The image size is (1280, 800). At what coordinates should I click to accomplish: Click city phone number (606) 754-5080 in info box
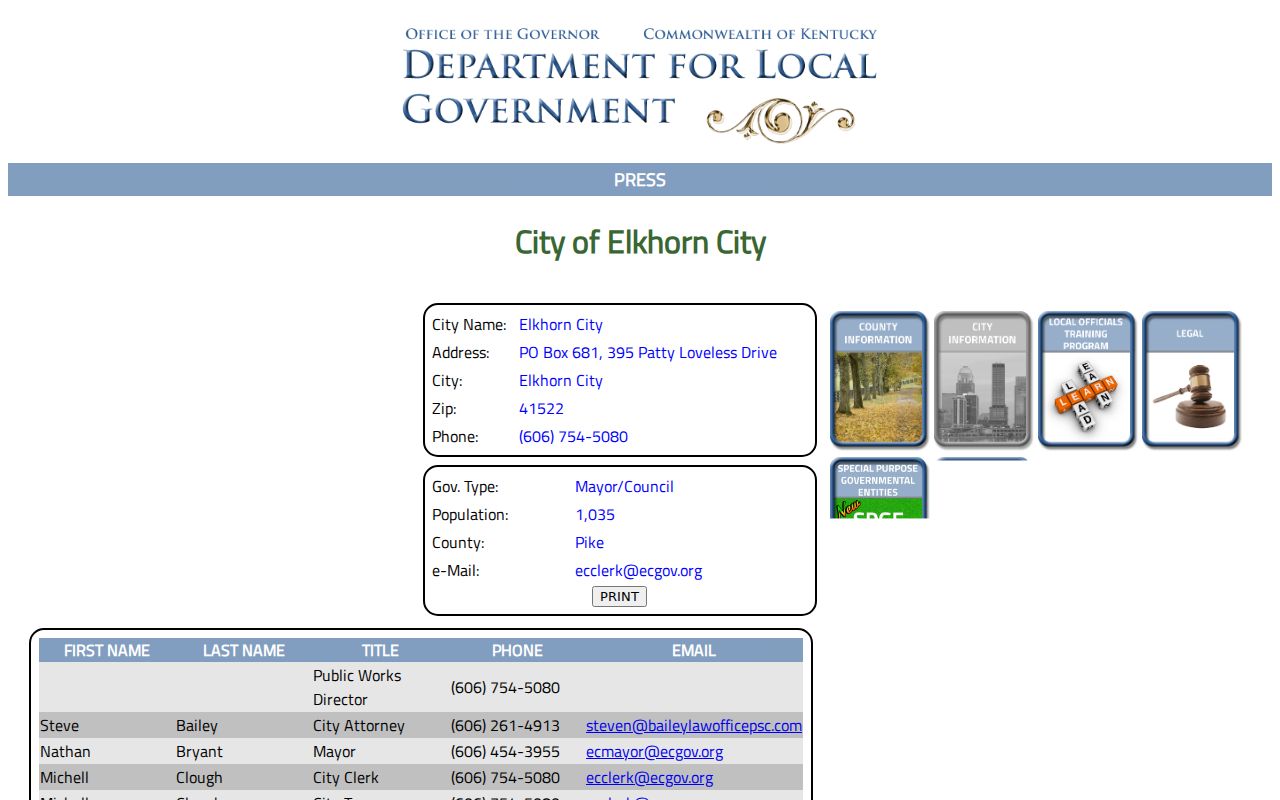[573, 437]
